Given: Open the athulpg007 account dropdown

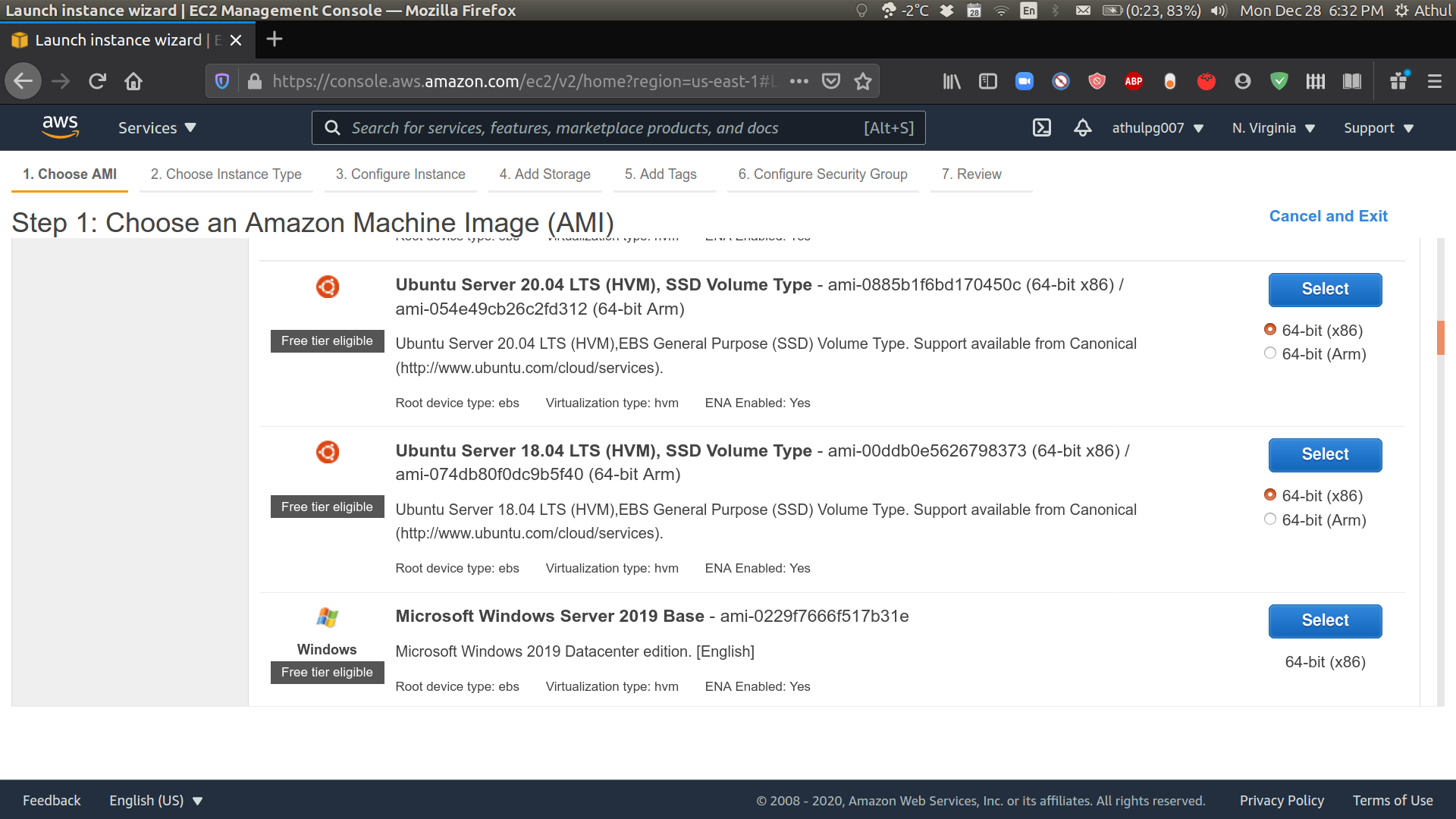Looking at the screenshot, I should click(x=1157, y=128).
